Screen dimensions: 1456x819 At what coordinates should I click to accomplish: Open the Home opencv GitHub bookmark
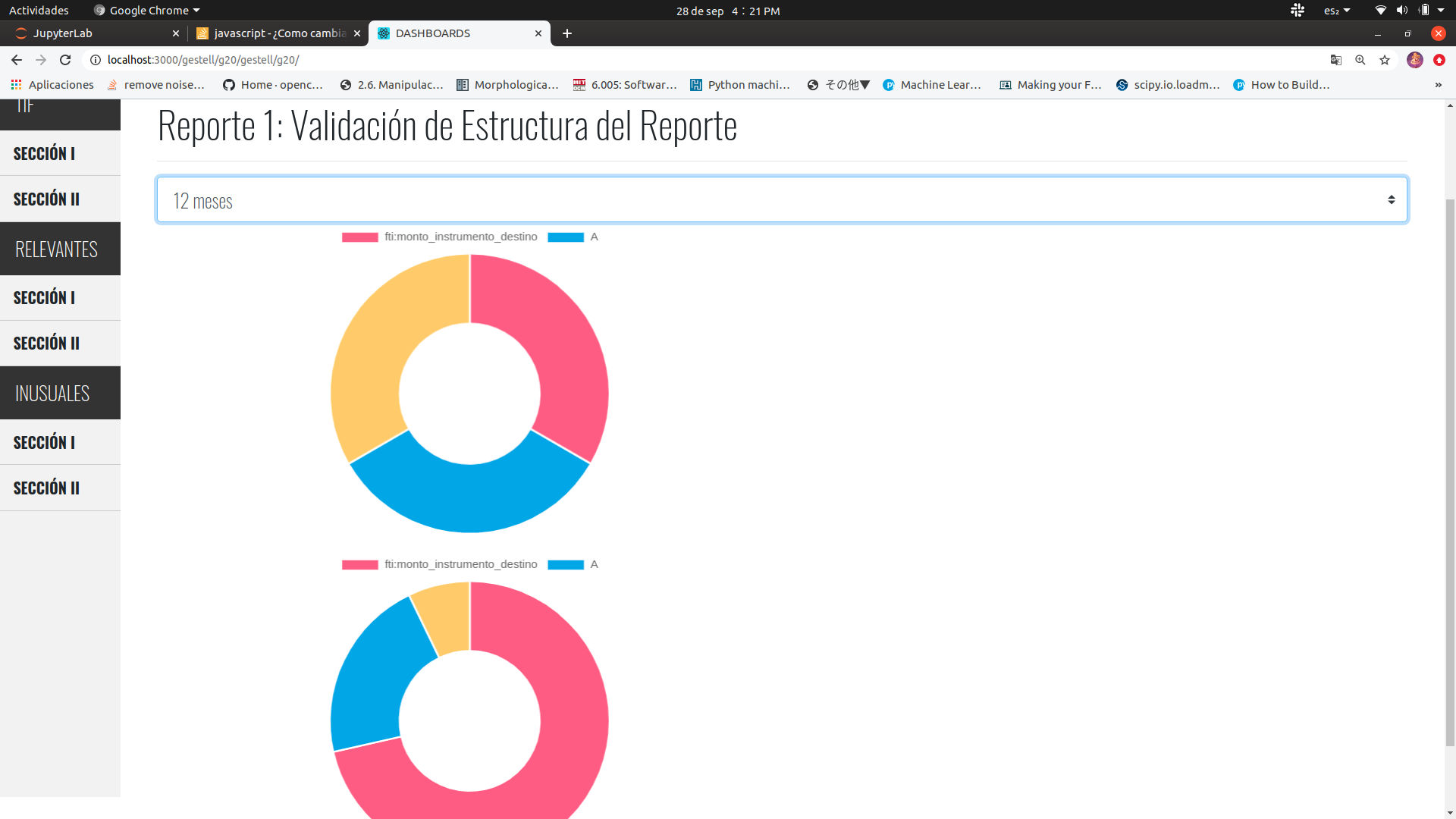273,85
